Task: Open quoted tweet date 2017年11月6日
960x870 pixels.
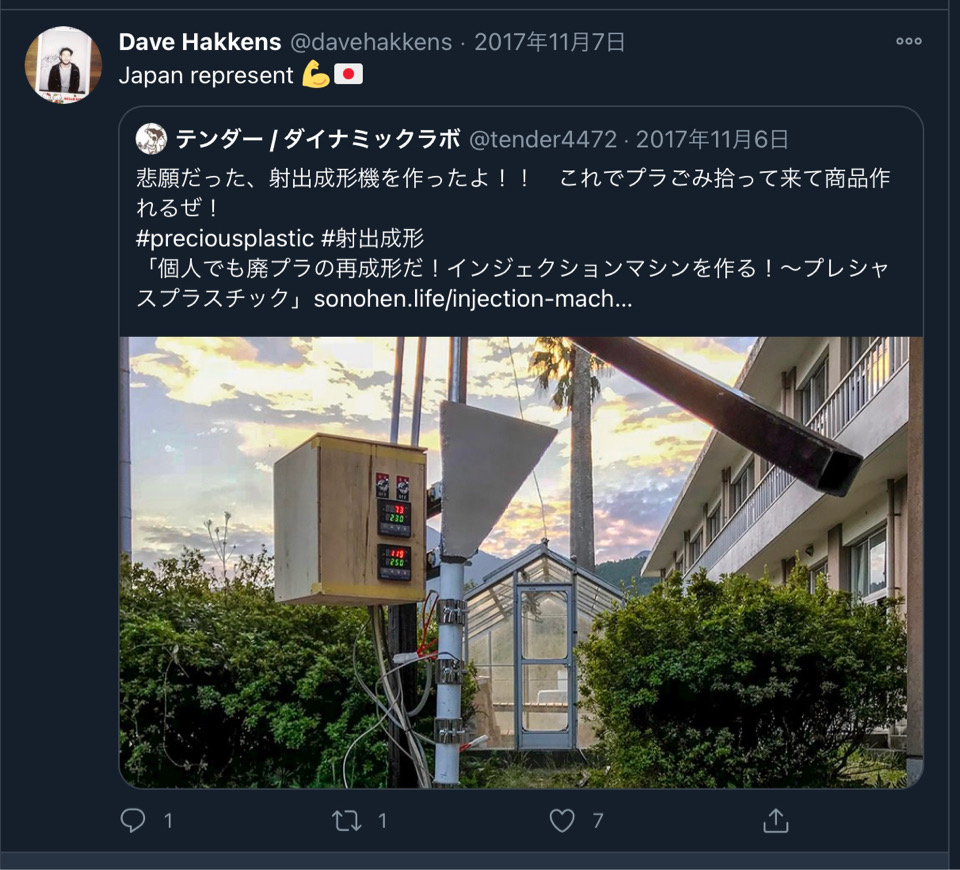Action: 712,140
